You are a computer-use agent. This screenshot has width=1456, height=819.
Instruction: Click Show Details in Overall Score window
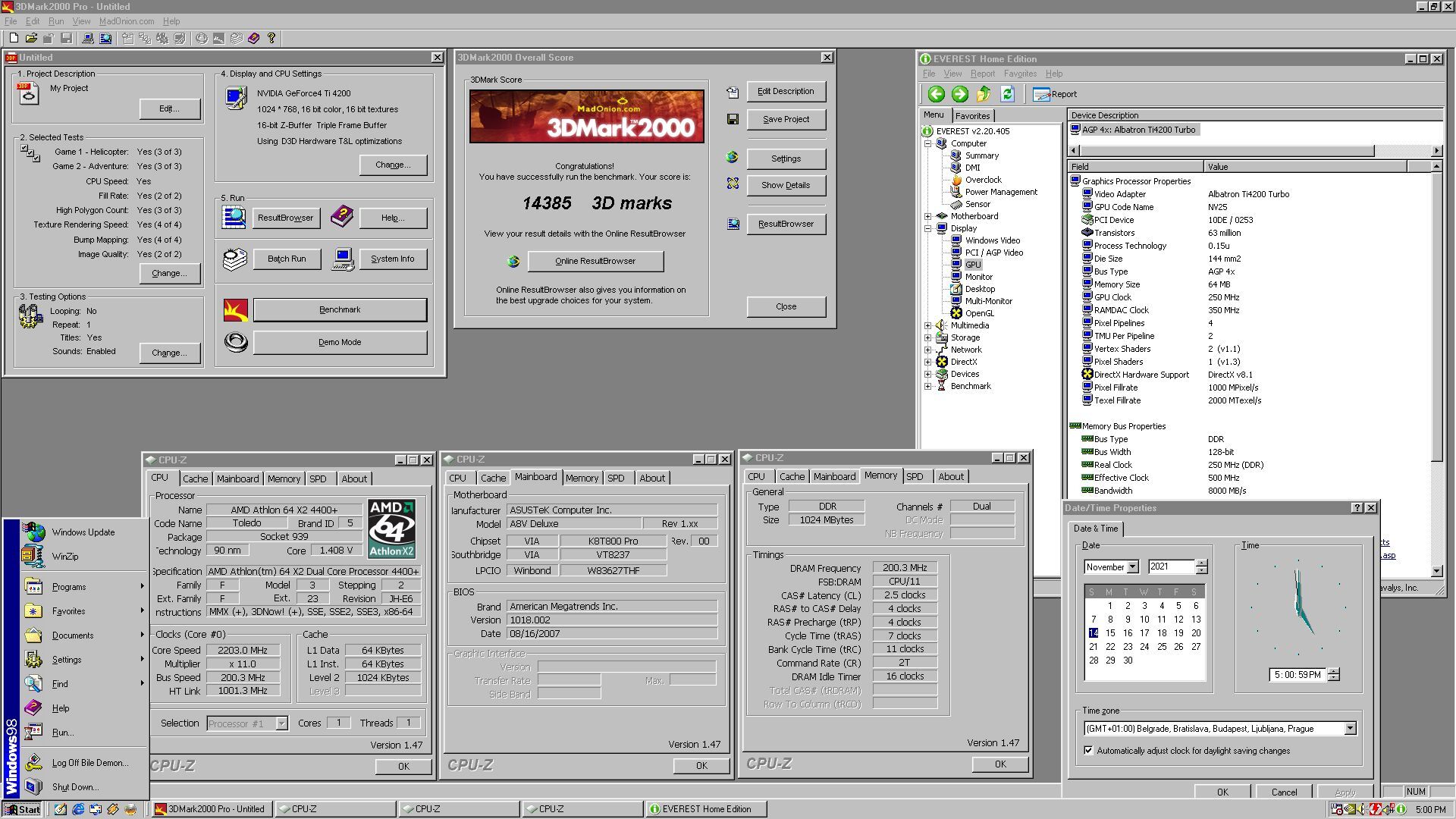pos(786,185)
